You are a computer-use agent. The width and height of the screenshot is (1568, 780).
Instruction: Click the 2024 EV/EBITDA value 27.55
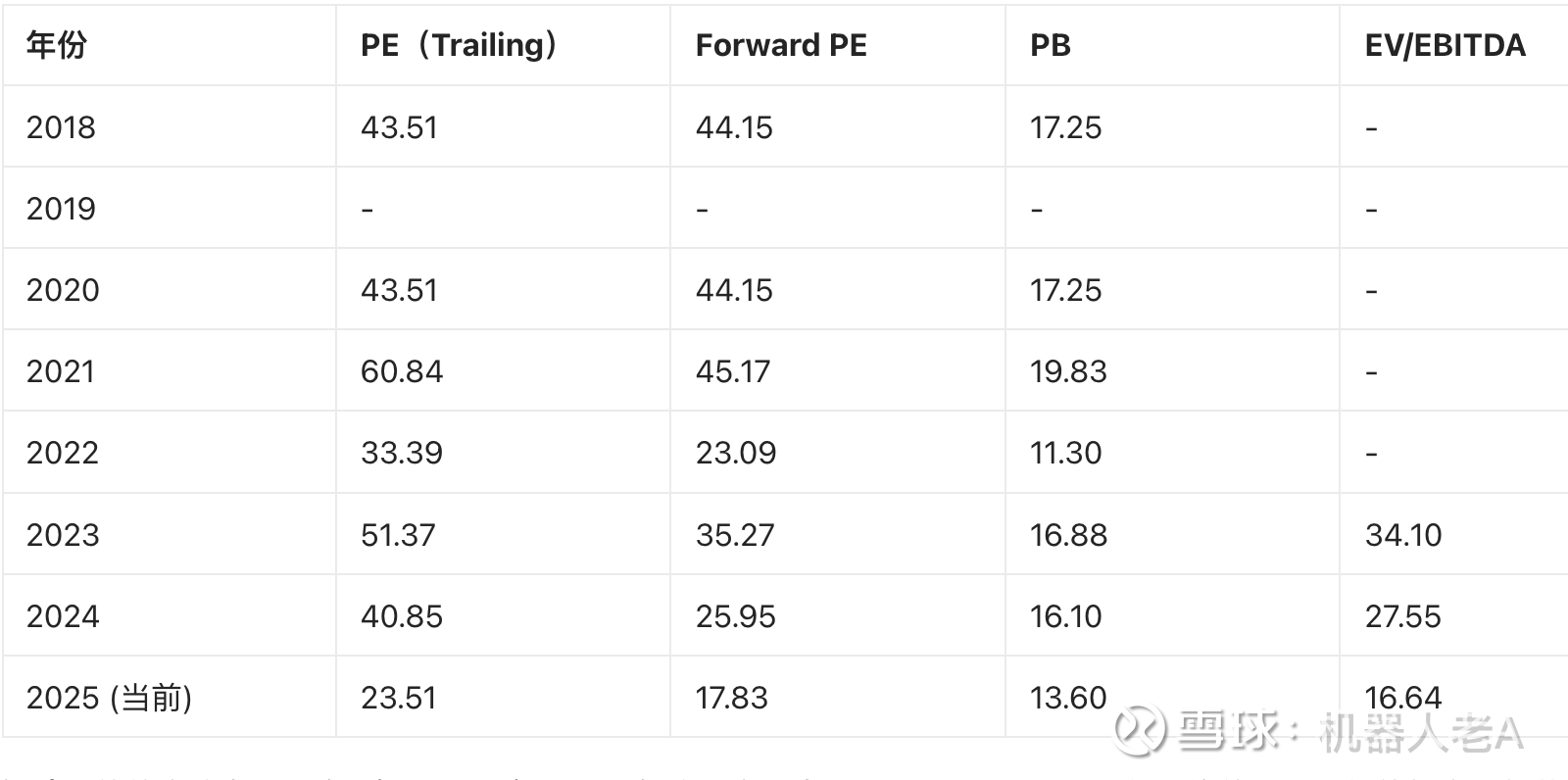[x=1403, y=616]
